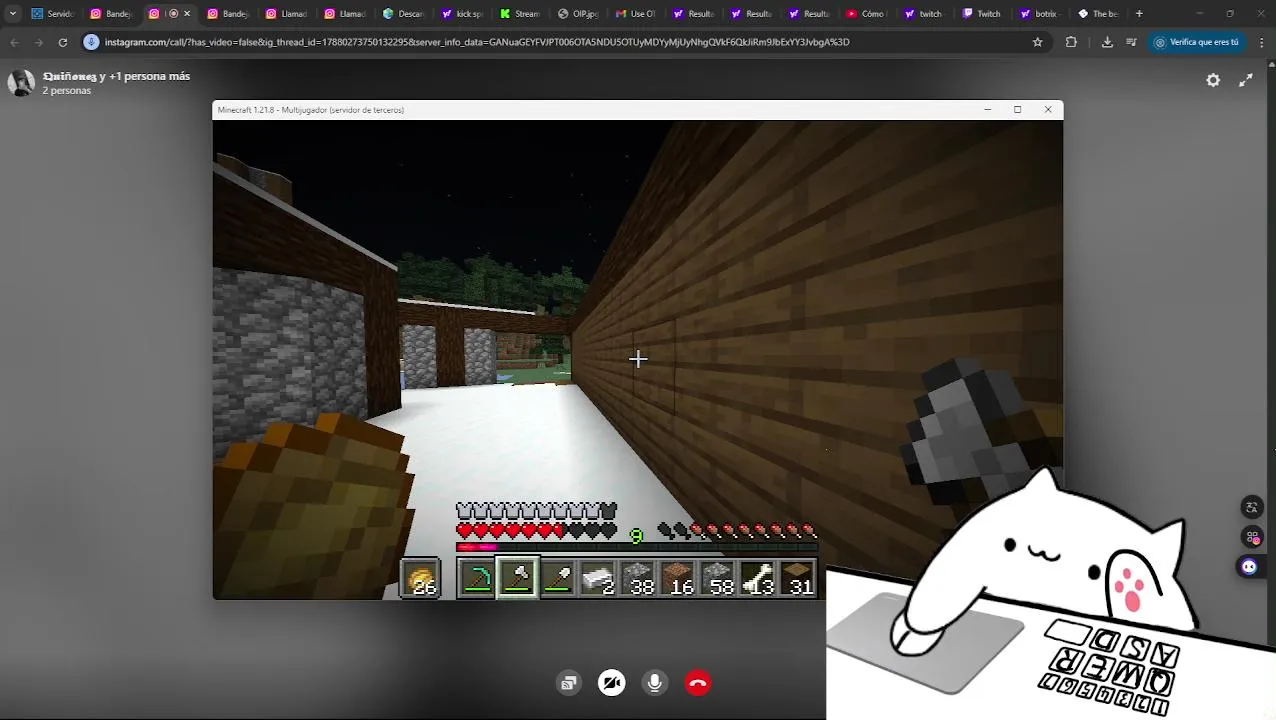Maximize the Minecraft window

[x=1017, y=110]
